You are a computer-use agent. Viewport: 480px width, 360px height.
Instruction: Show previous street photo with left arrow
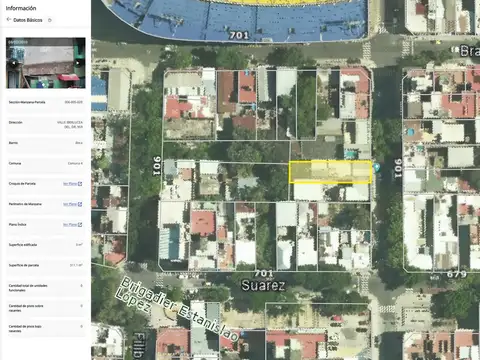[x=14, y=63]
